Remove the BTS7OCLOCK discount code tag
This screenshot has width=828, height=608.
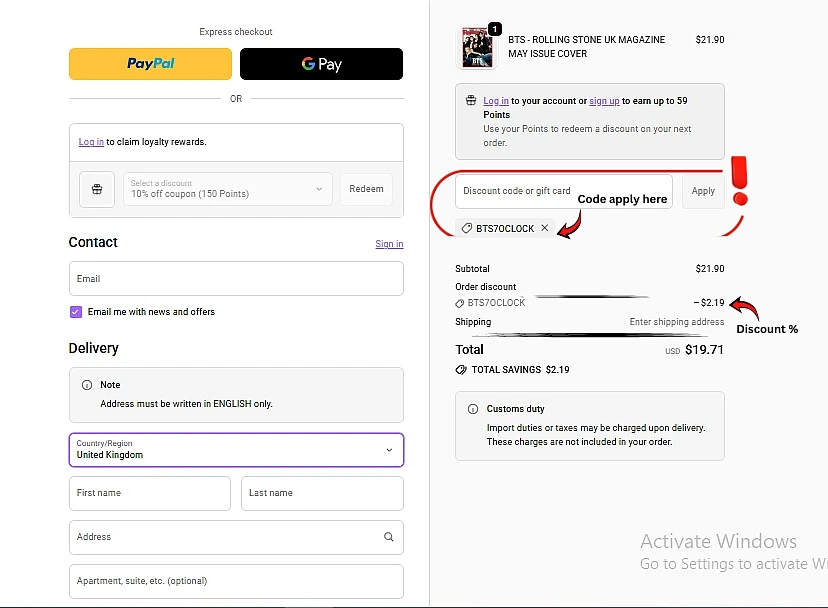(x=544, y=228)
